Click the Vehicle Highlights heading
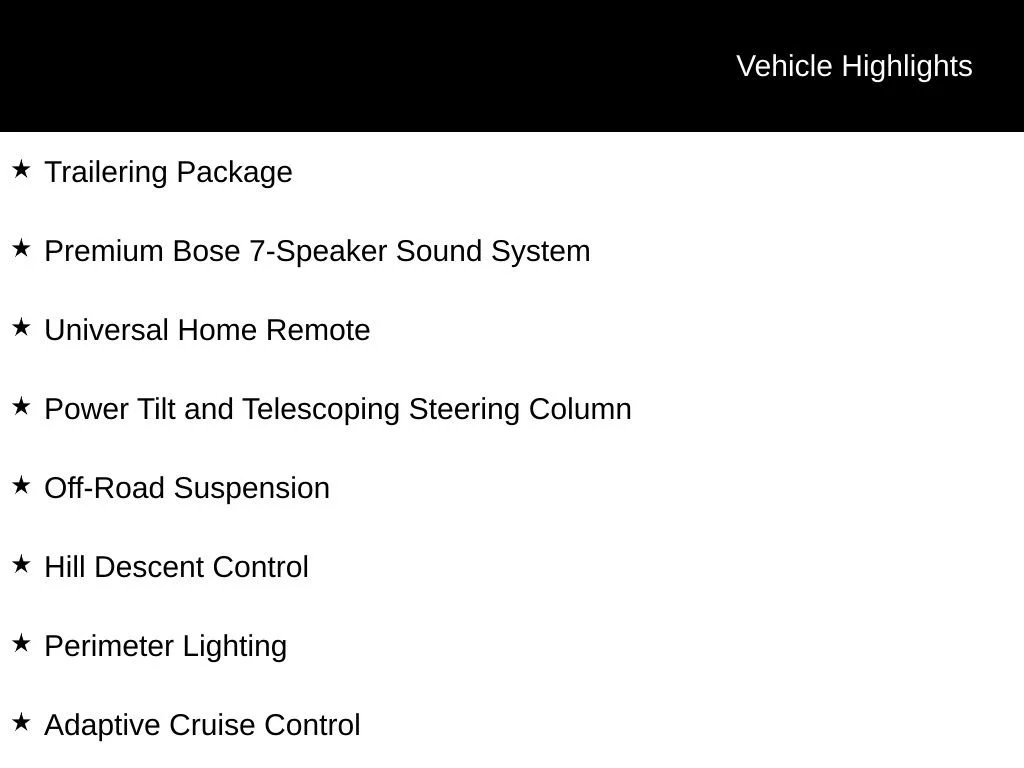 (x=854, y=67)
